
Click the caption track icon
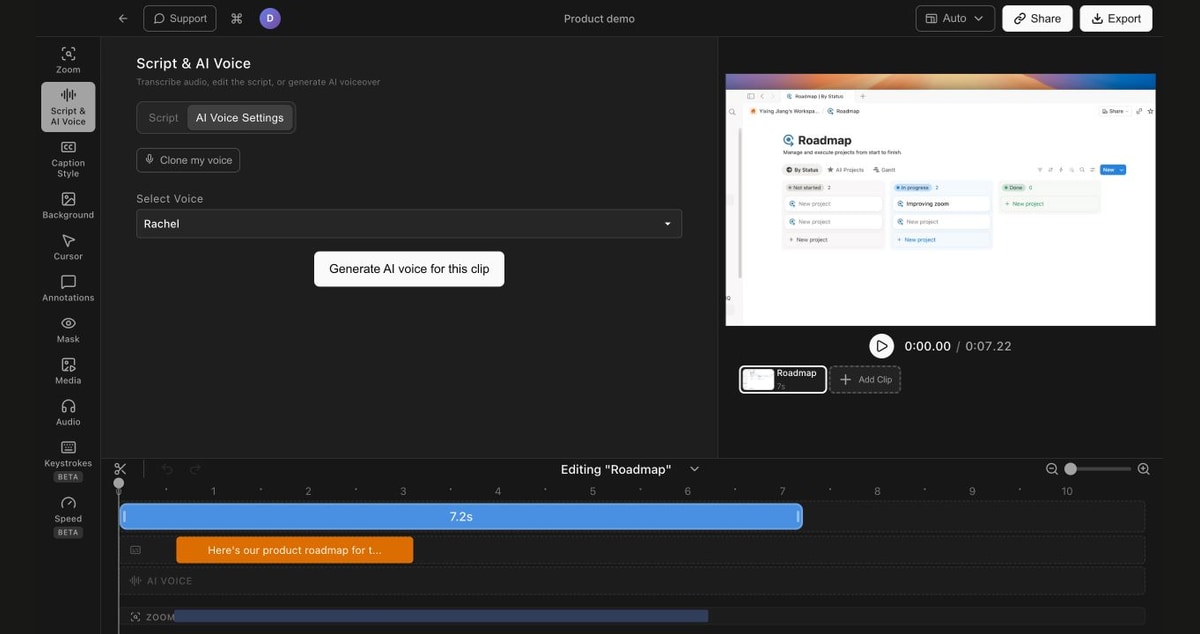pos(136,550)
